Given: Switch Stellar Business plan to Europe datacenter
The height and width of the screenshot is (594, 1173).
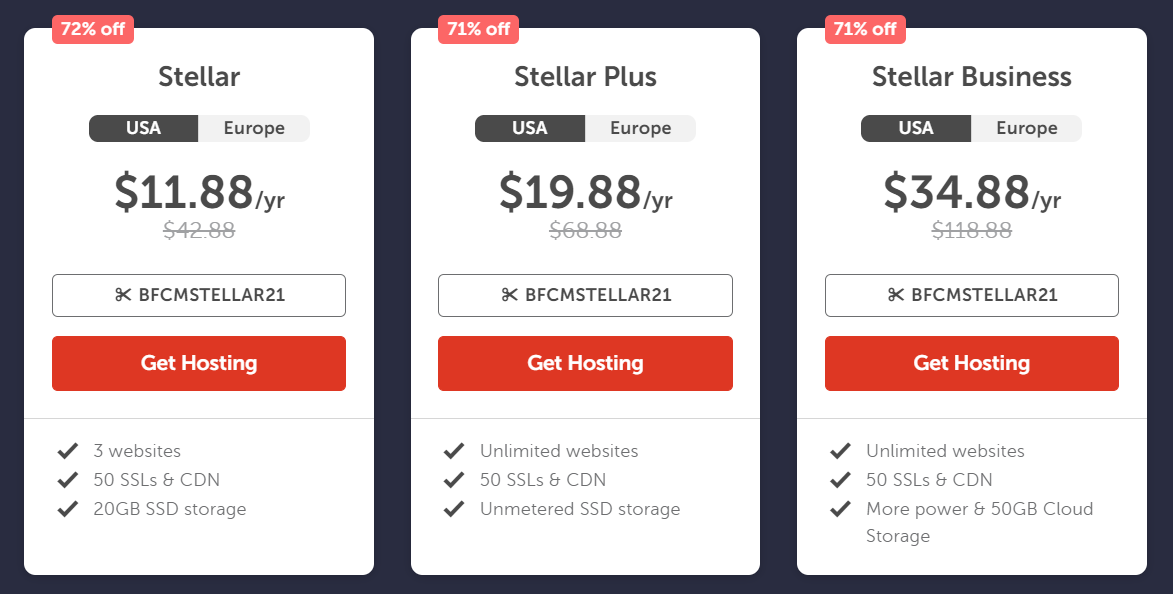Looking at the screenshot, I should point(1026,128).
